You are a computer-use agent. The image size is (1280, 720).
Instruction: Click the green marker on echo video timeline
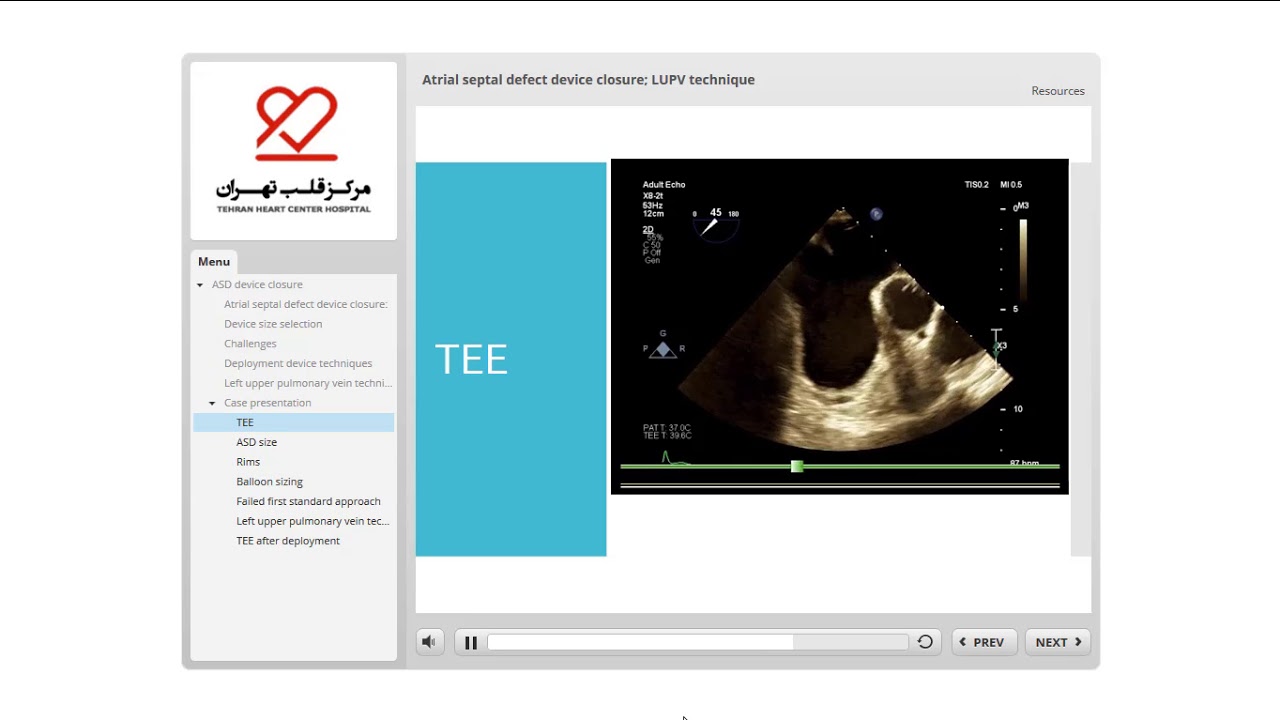coord(797,467)
